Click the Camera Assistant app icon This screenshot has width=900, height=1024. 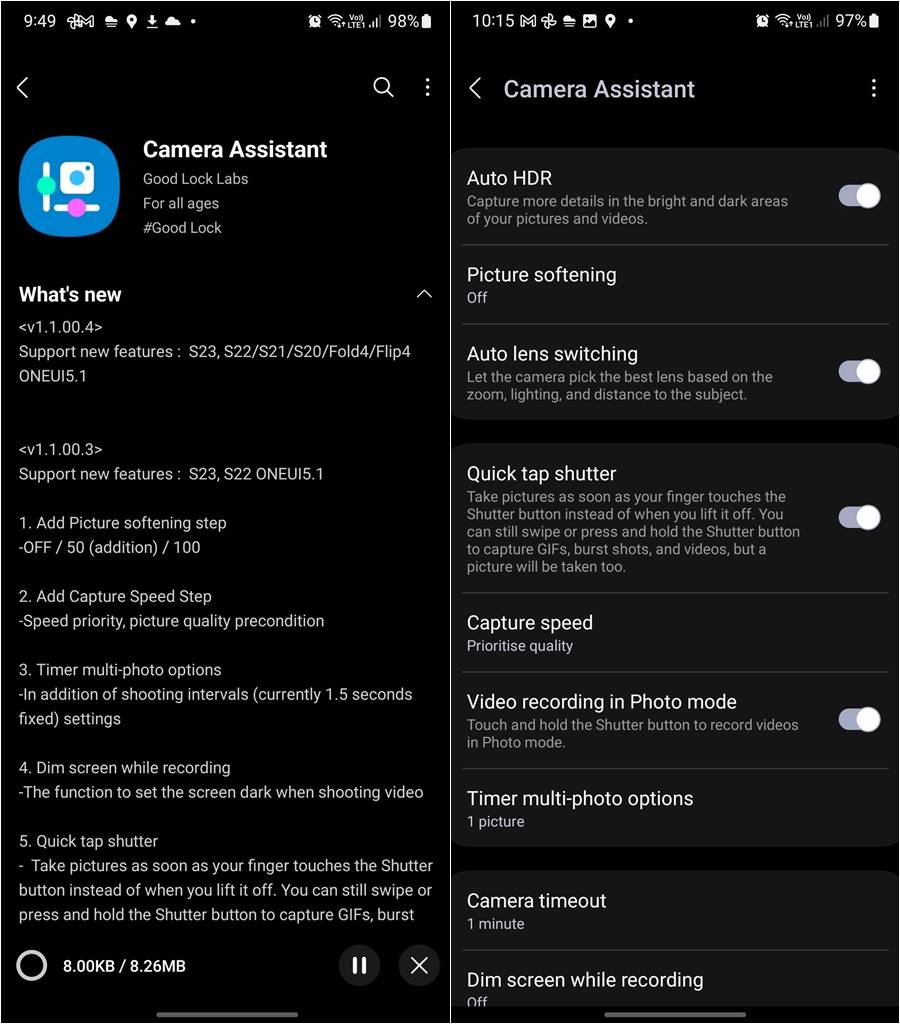click(x=69, y=186)
